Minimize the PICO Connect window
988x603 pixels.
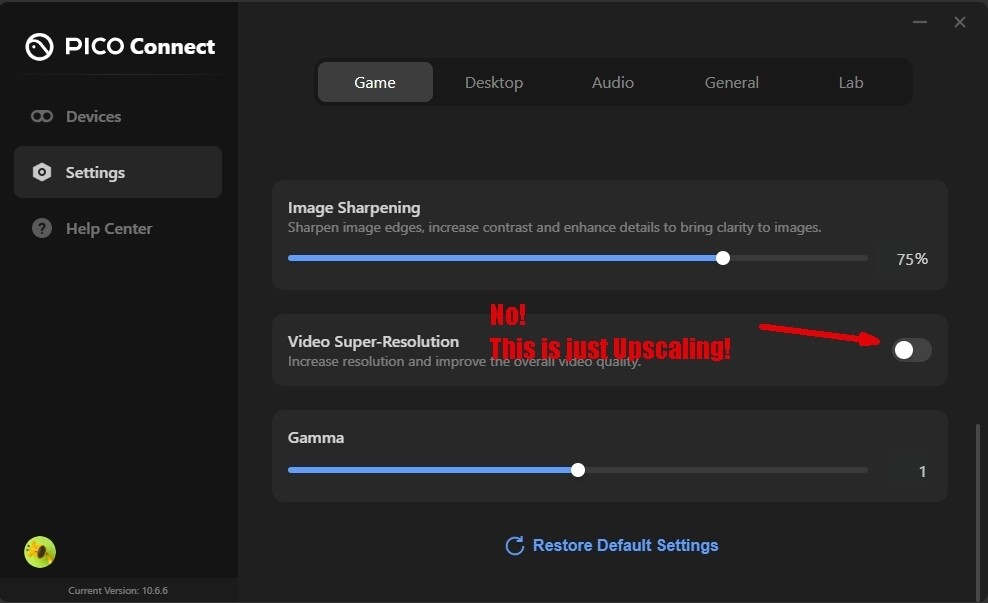point(920,22)
